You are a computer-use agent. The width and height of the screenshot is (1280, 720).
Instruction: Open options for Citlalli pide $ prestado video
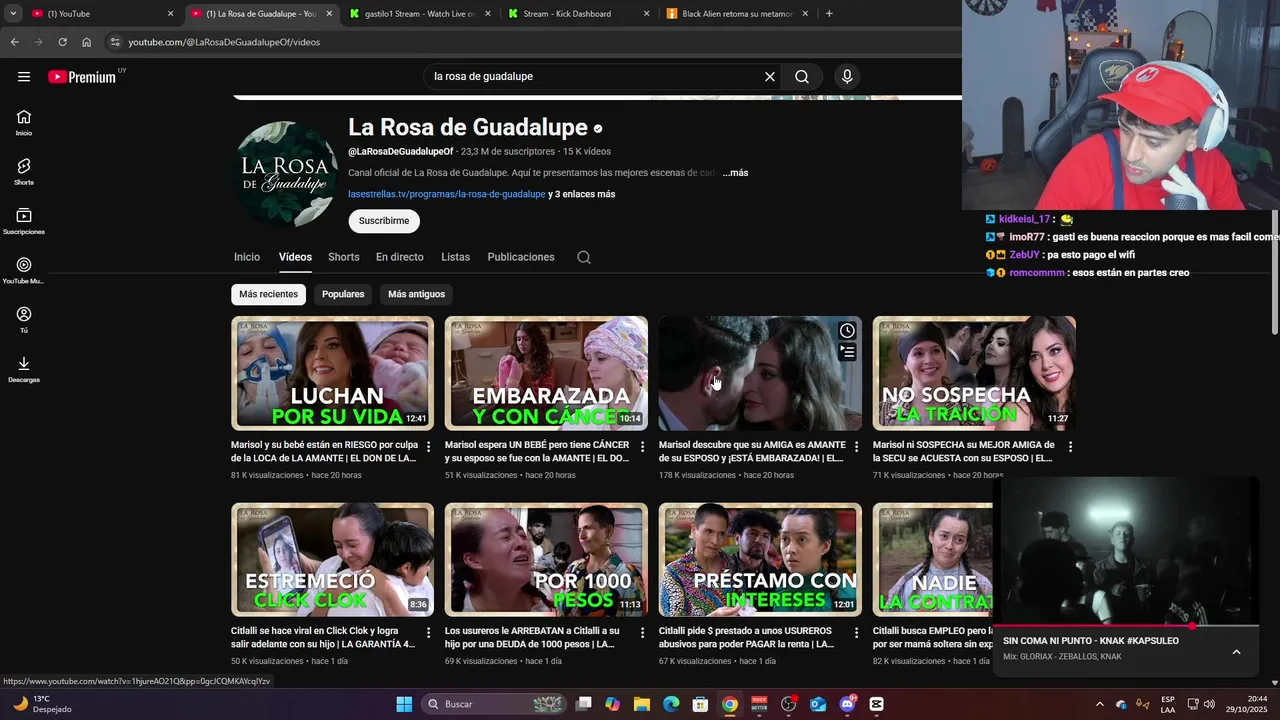pos(856,632)
